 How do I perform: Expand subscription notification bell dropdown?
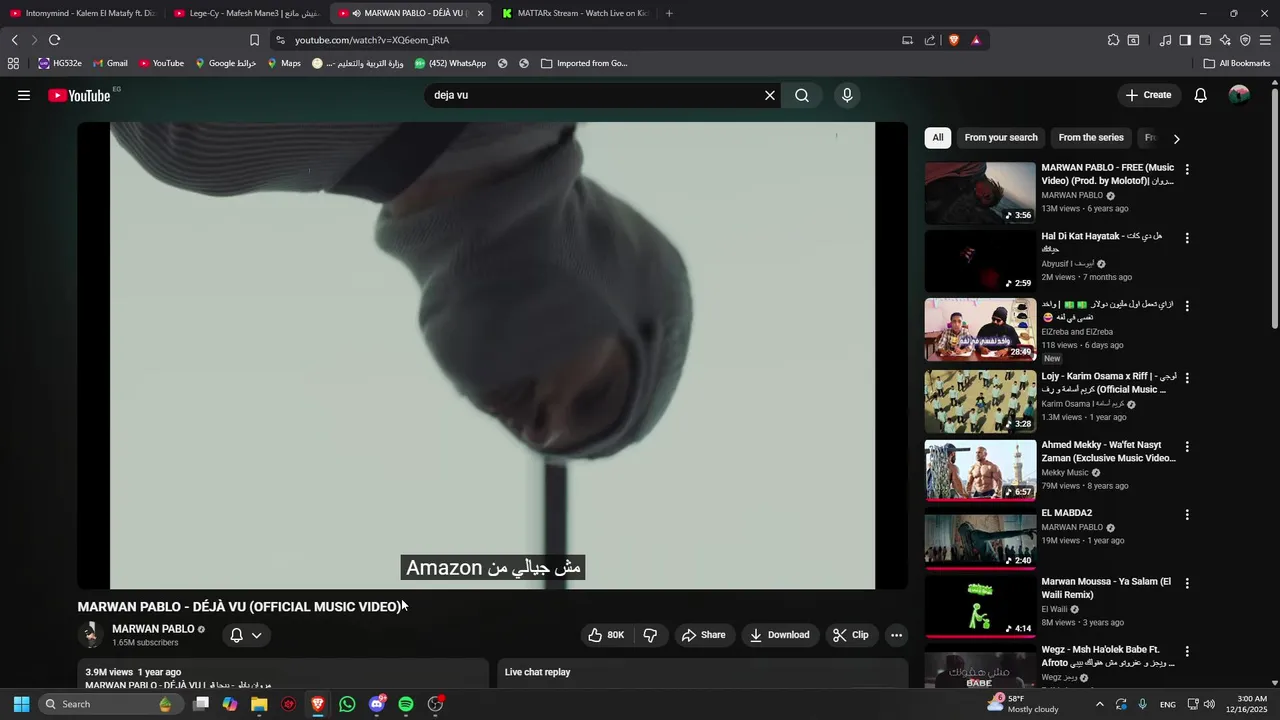tap(246, 635)
